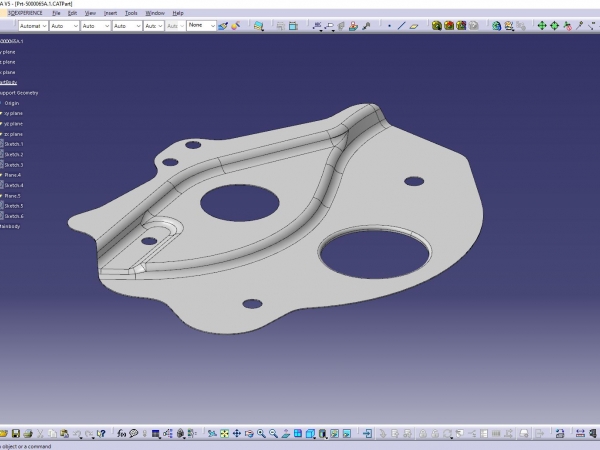Click the large lower-right circular cutout
The height and width of the screenshot is (450, 600).
(374, 253)
